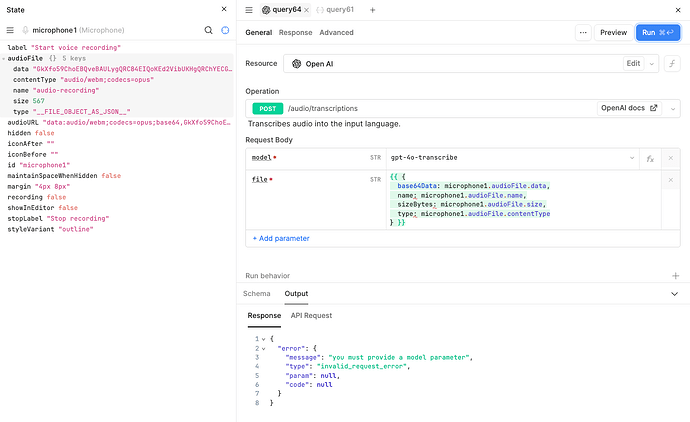Image resolution: width=690 pixels, height=422 pixels.
Task: Select the contentType value row
Action: (84, 80)
